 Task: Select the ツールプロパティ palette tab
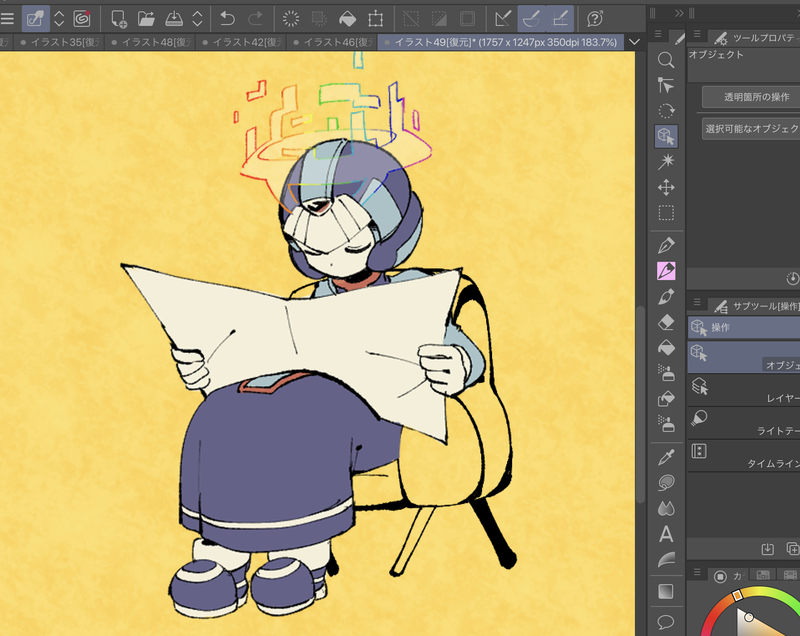756,38
